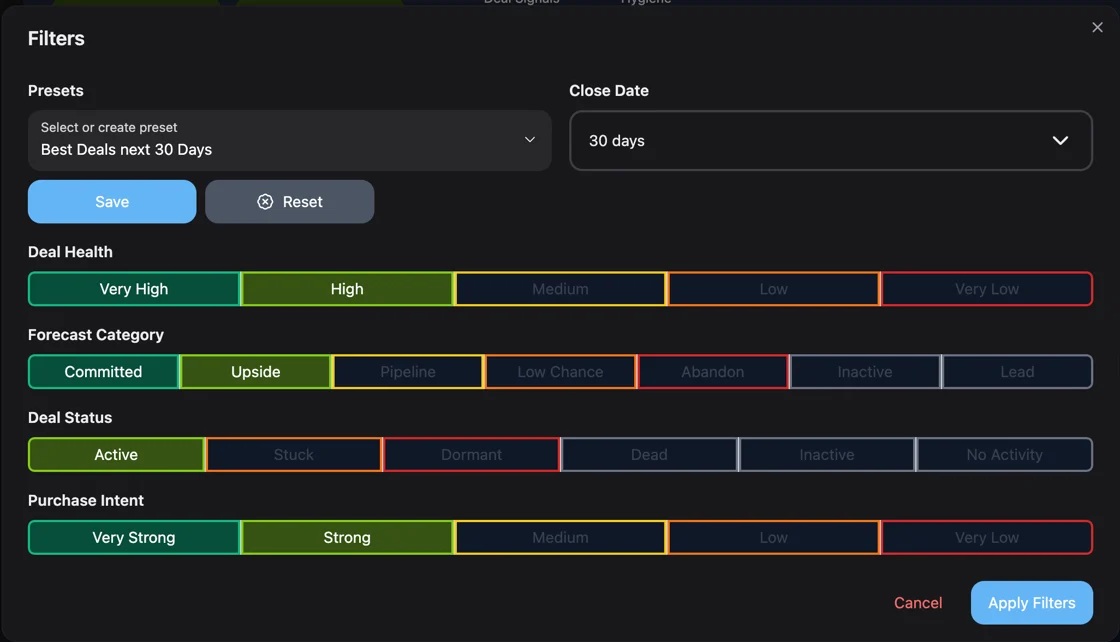
Task: Toggle the Very Strong purchase intent filter
Action: 133,537
